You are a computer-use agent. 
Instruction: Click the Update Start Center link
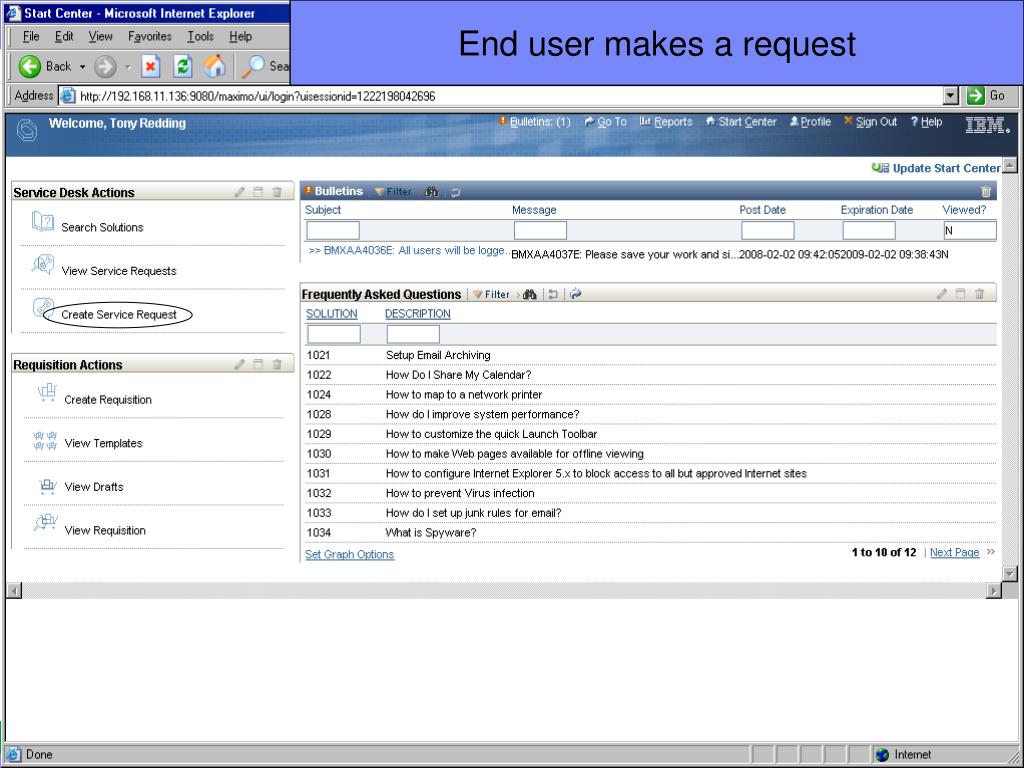[x=936, y=168]
